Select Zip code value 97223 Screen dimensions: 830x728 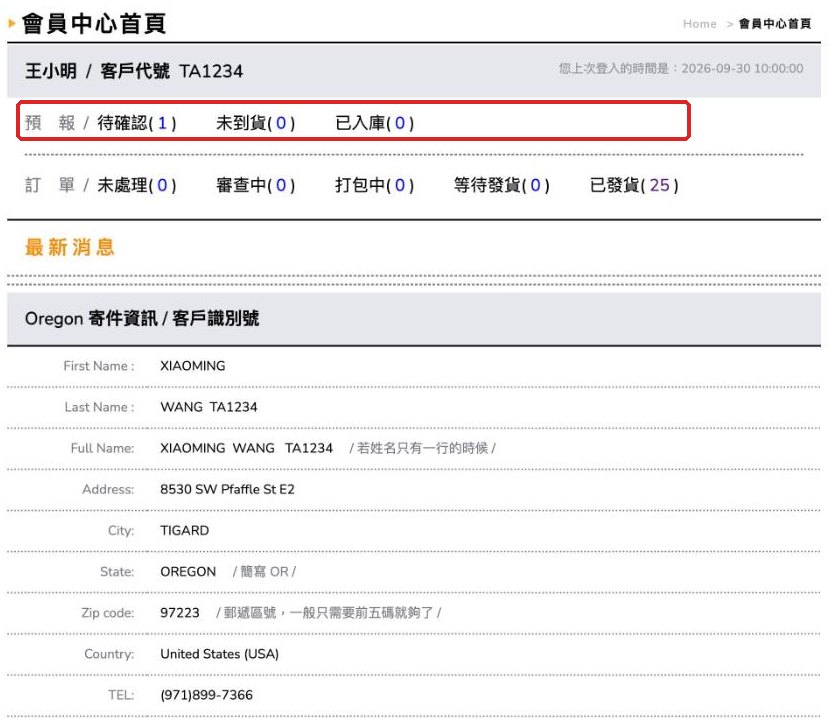[180, 613]
